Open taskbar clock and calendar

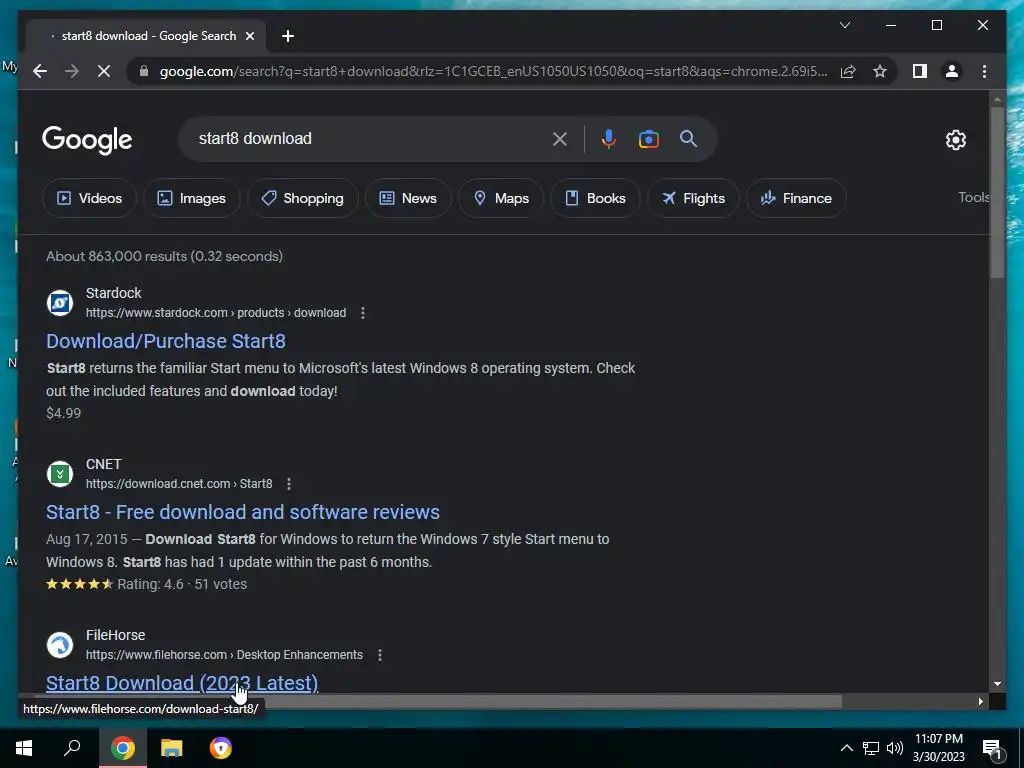[x=938, y=748]
